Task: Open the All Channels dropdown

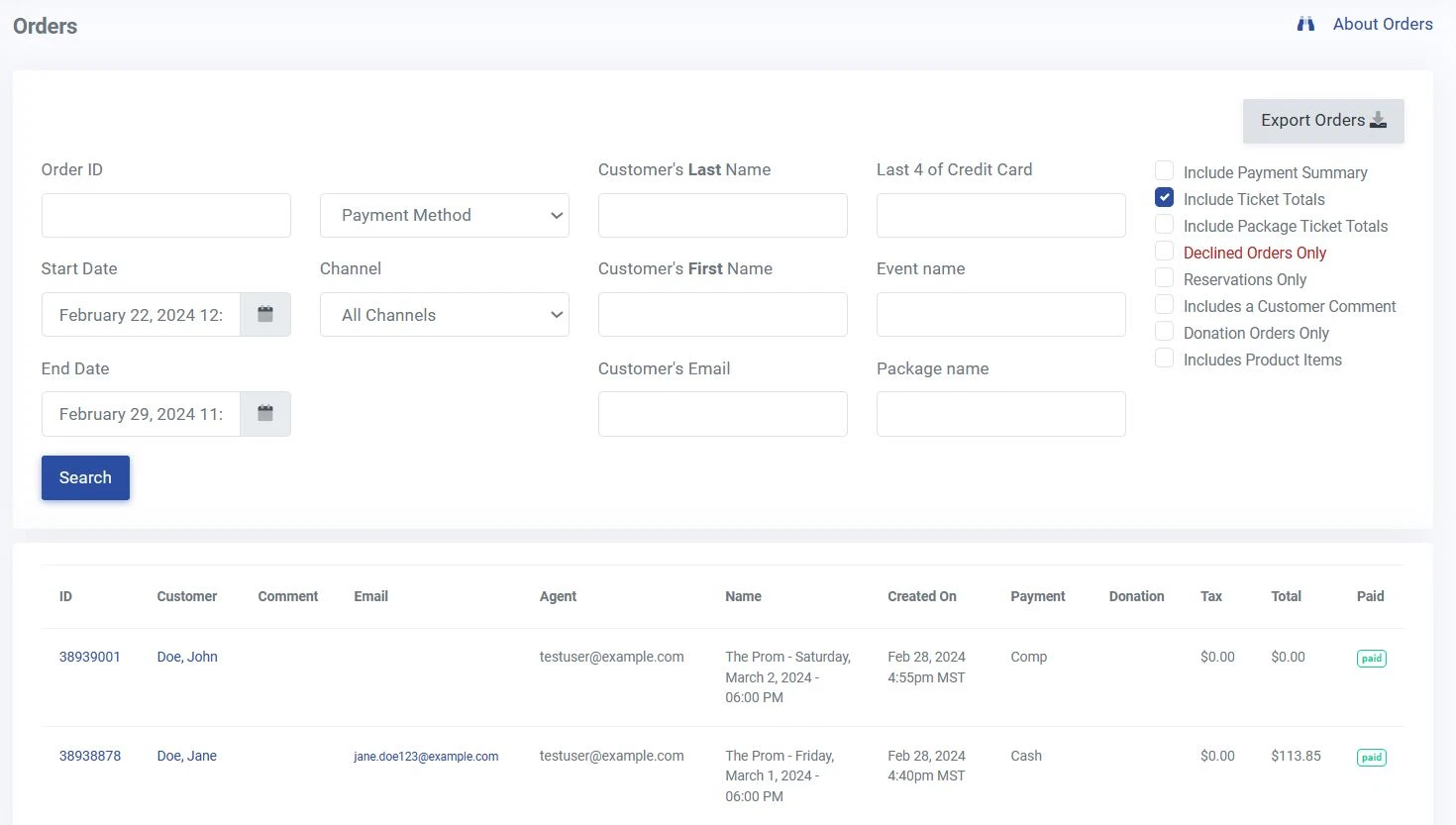Action: [x=444, y=315]
